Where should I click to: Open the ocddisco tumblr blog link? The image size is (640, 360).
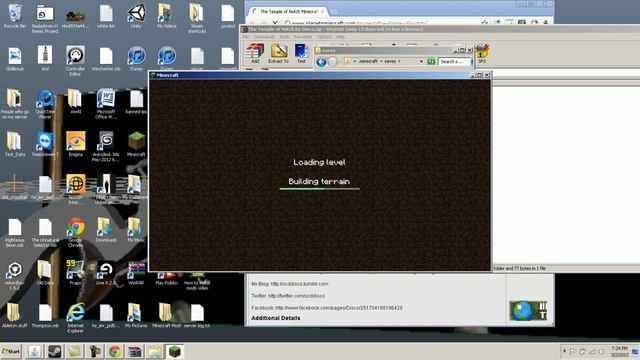[300, 284]
